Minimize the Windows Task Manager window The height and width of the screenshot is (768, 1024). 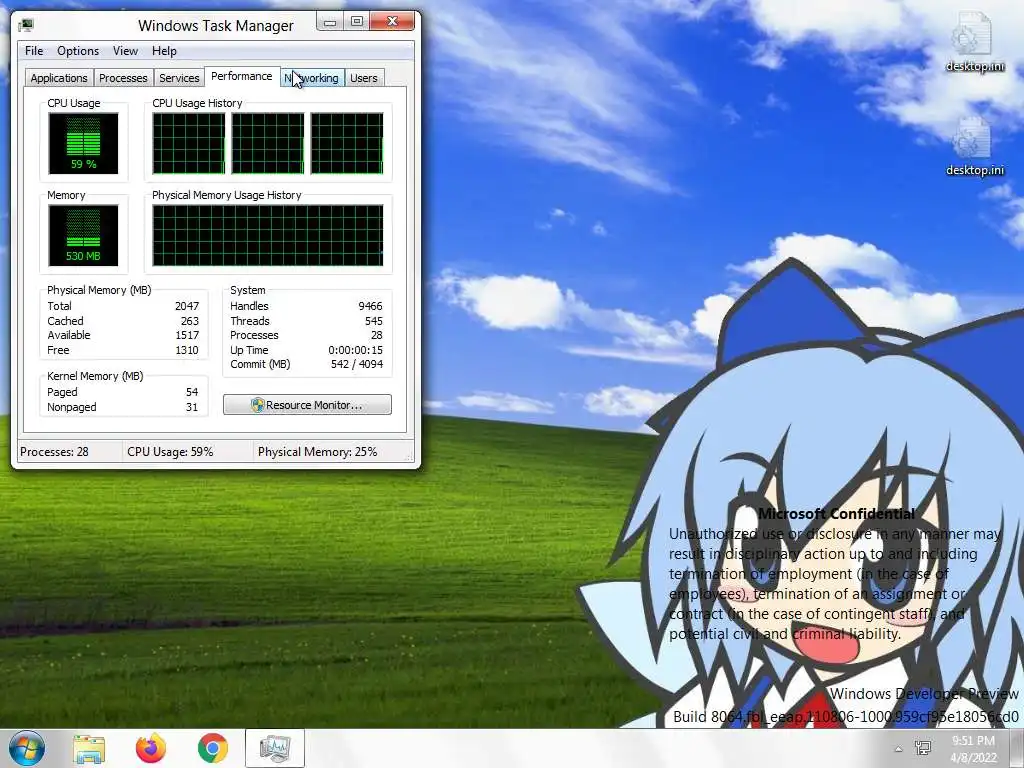coord(330,22)
